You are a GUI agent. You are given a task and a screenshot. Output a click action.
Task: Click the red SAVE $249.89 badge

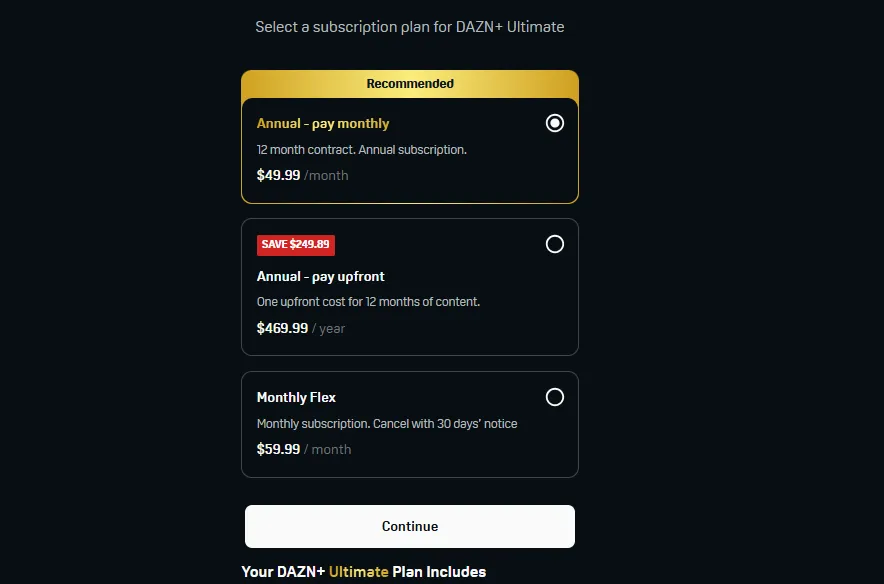(x=296, y=244)
